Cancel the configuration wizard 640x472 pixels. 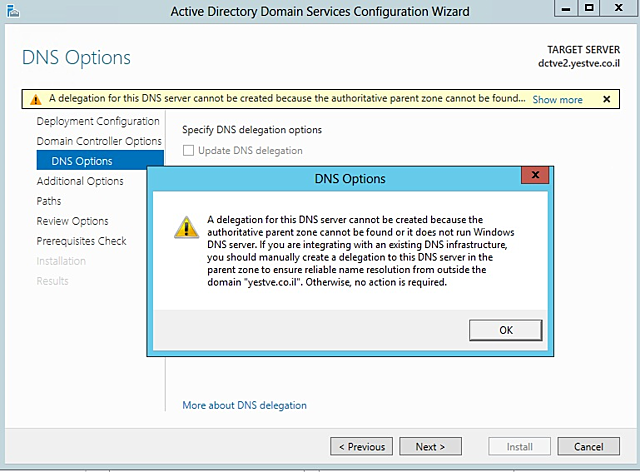click(x=588, y=446)
